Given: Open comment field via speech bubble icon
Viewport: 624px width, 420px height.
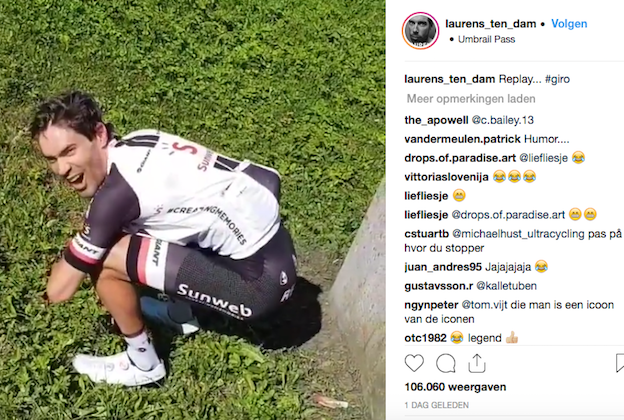Looking at the screenshot, I should click(x=445, y=363).
